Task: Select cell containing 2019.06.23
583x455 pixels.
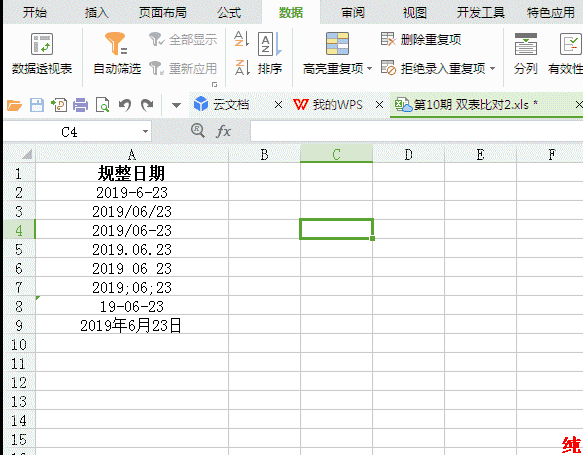Action: click(x=132, y=249)
